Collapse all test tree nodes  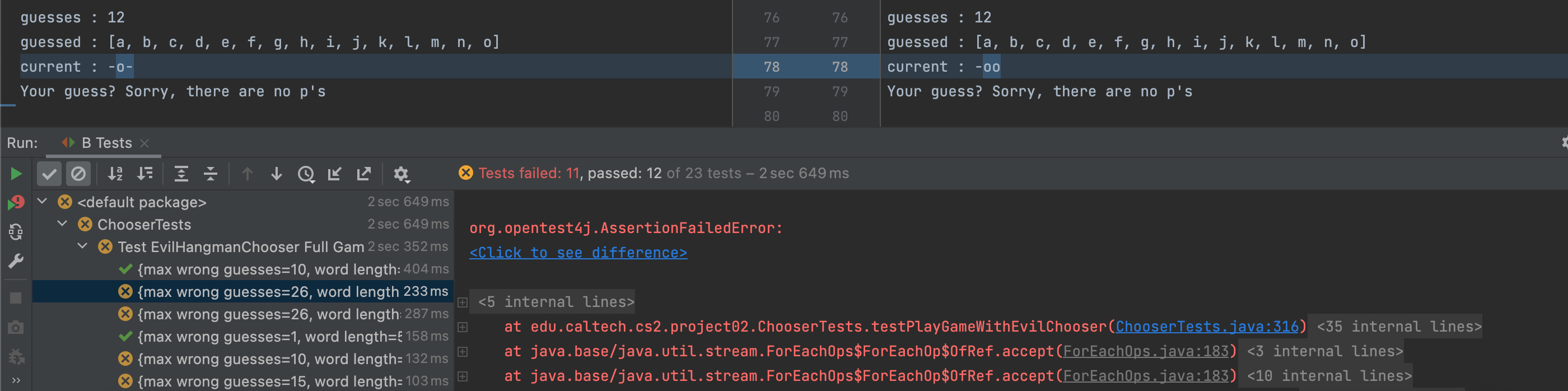tap(210, 174)
